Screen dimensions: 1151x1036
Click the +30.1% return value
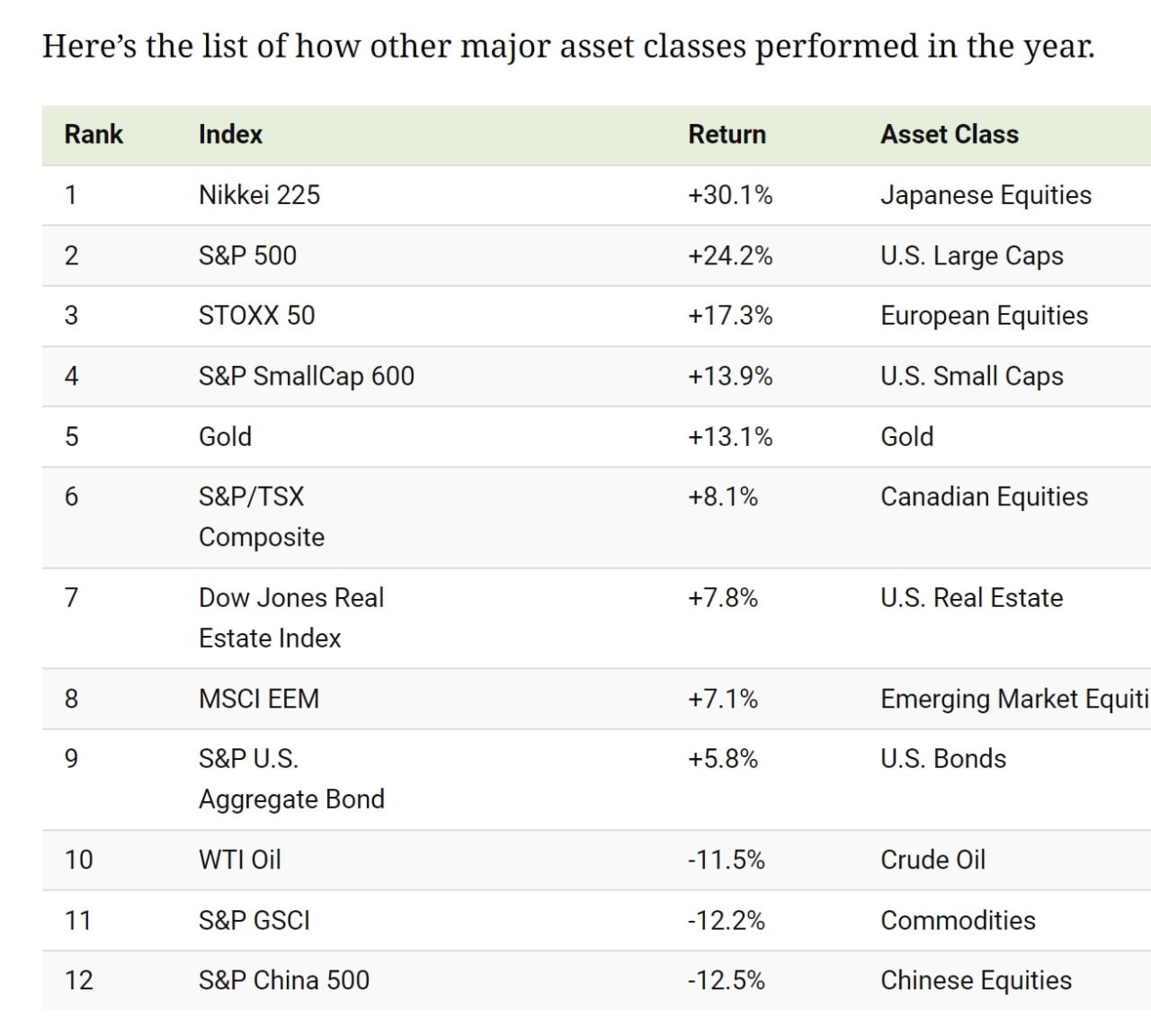tap(730, 195)
